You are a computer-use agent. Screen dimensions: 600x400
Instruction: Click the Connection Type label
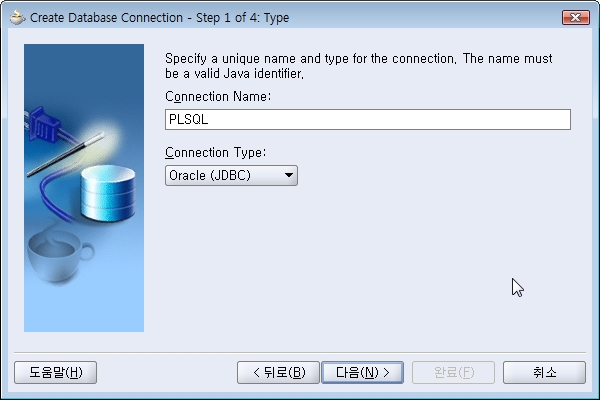coord(215,152)
